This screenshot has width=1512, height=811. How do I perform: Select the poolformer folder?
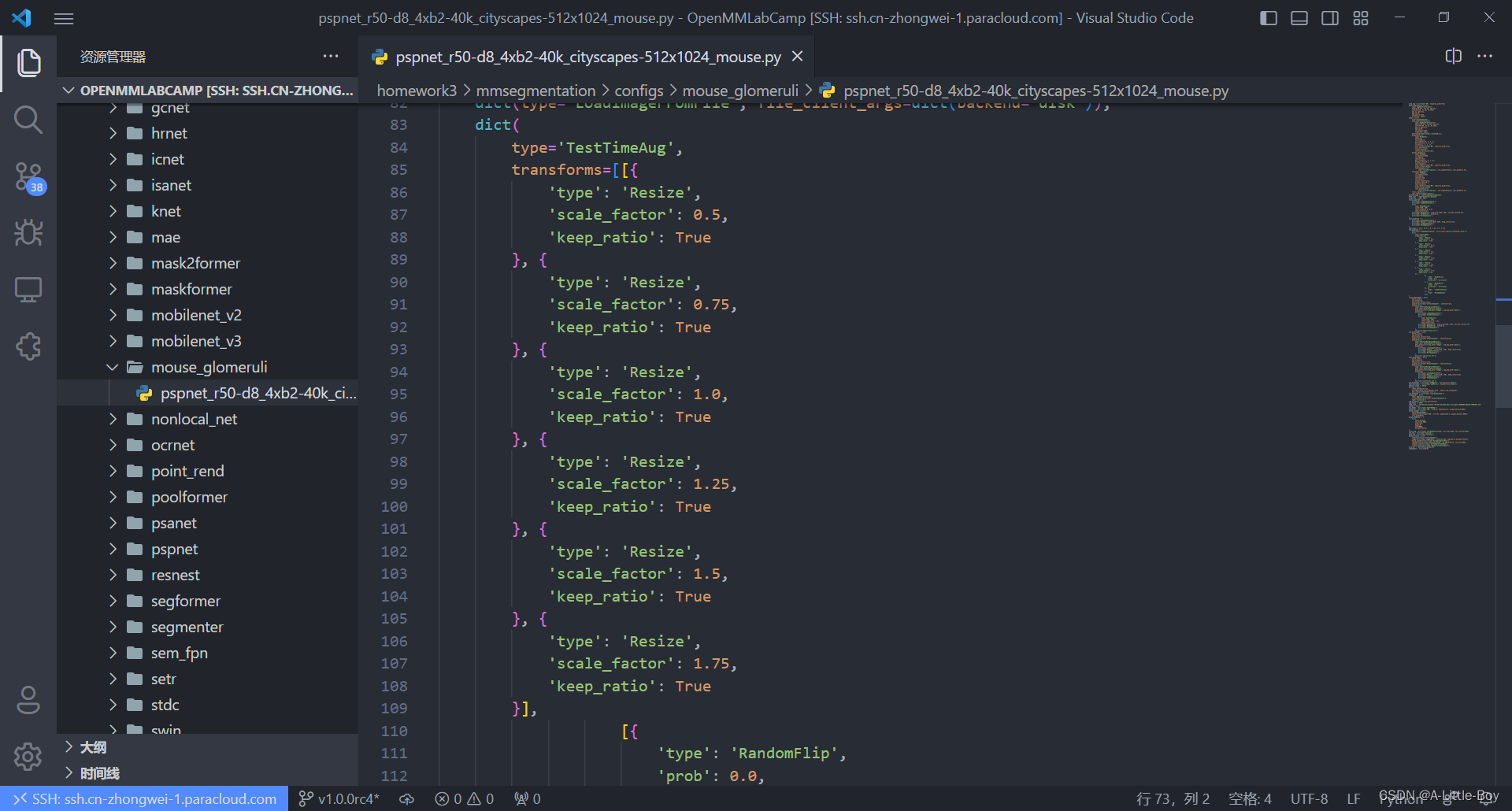point(208,497)
